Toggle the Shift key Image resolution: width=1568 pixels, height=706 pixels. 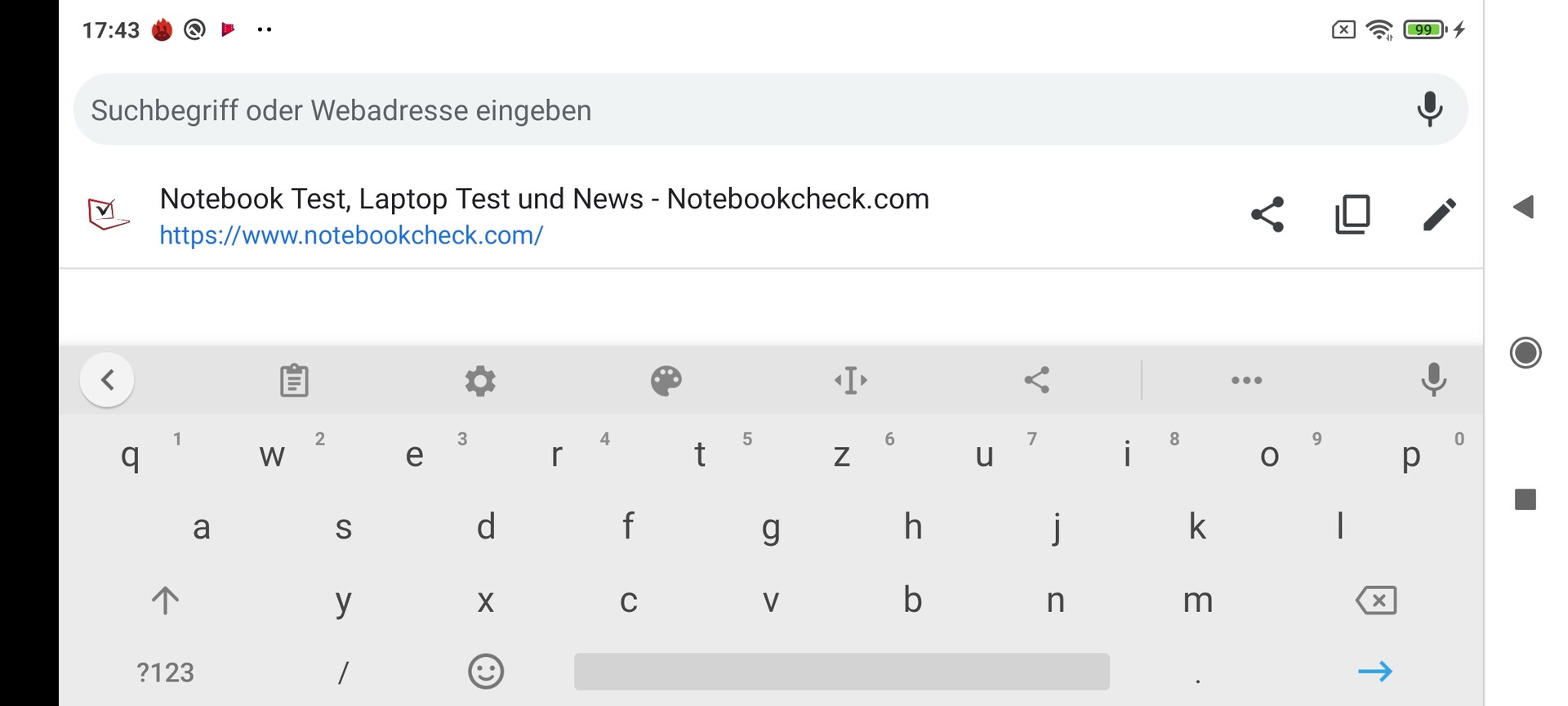click(165, 601)
